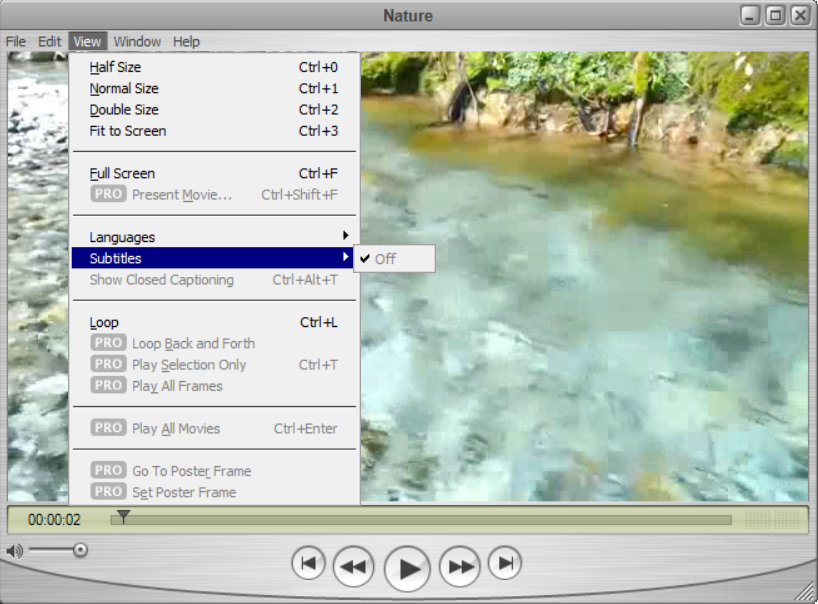Select the checked Off subtitles option
Viewport: 818px width, 604px height.
pos(385,259)
